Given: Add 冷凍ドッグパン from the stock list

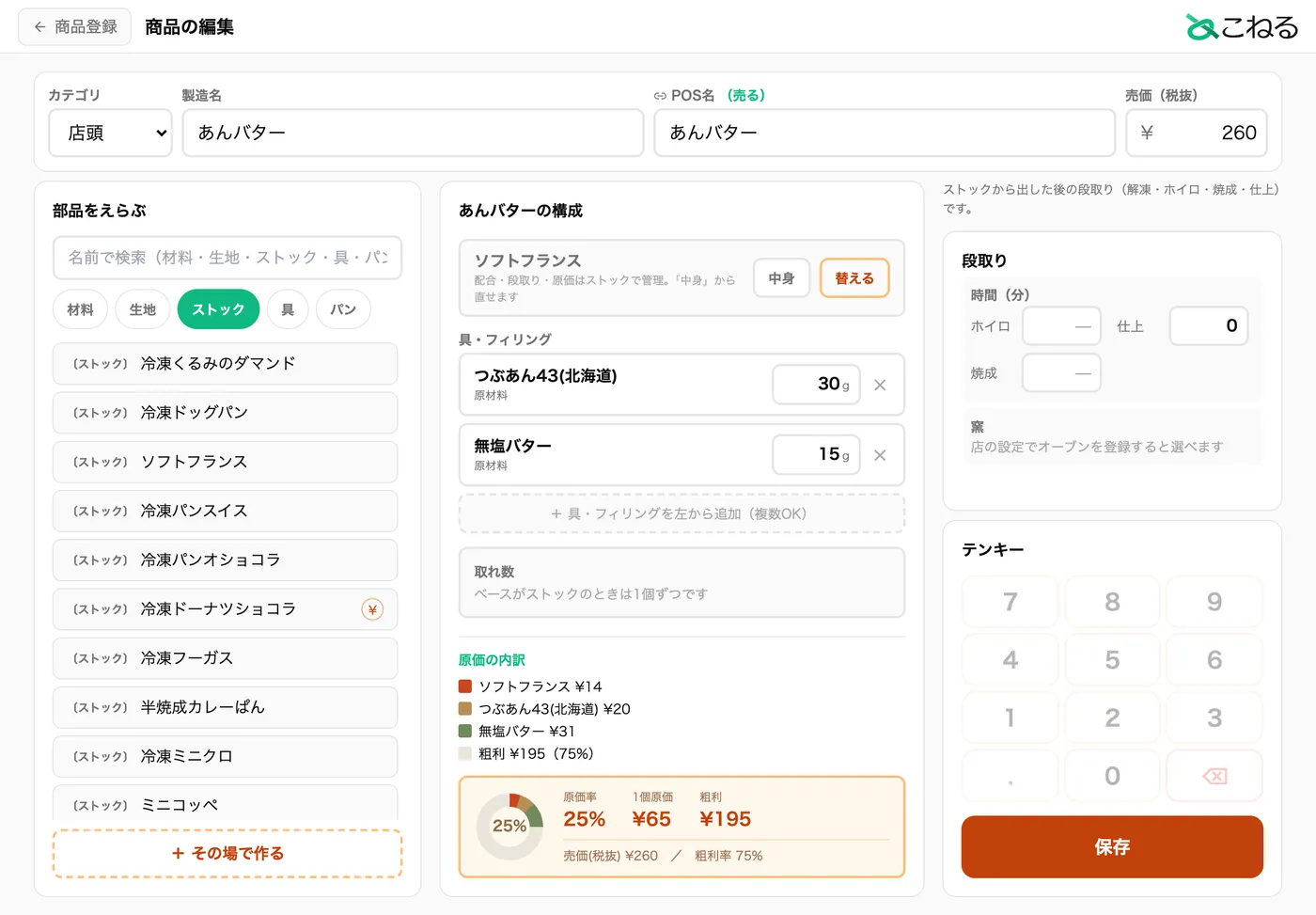Looking at the screenshot, I should (x=226, y=413).
